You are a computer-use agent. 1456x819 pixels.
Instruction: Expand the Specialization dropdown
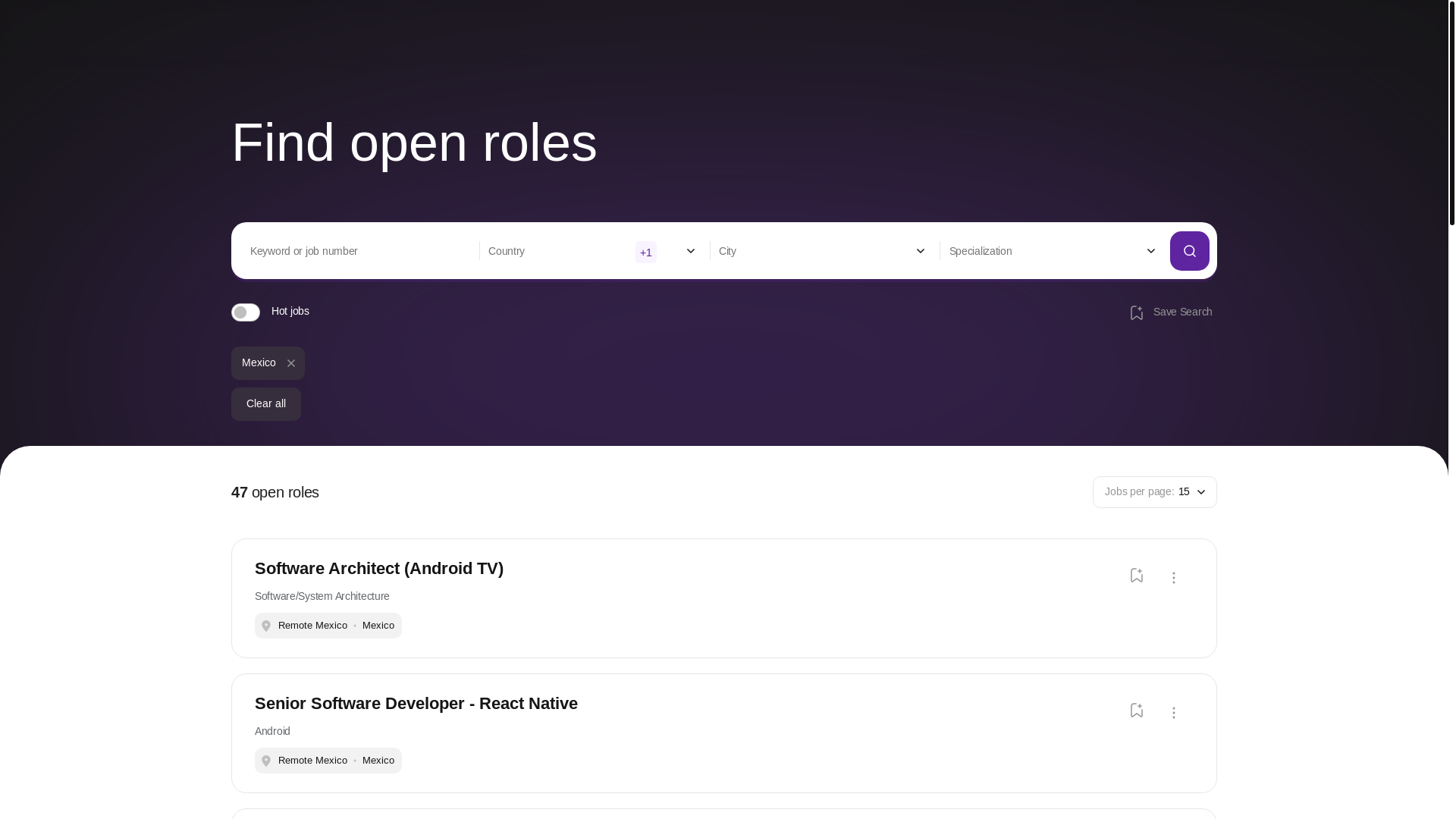(1150, 251)
